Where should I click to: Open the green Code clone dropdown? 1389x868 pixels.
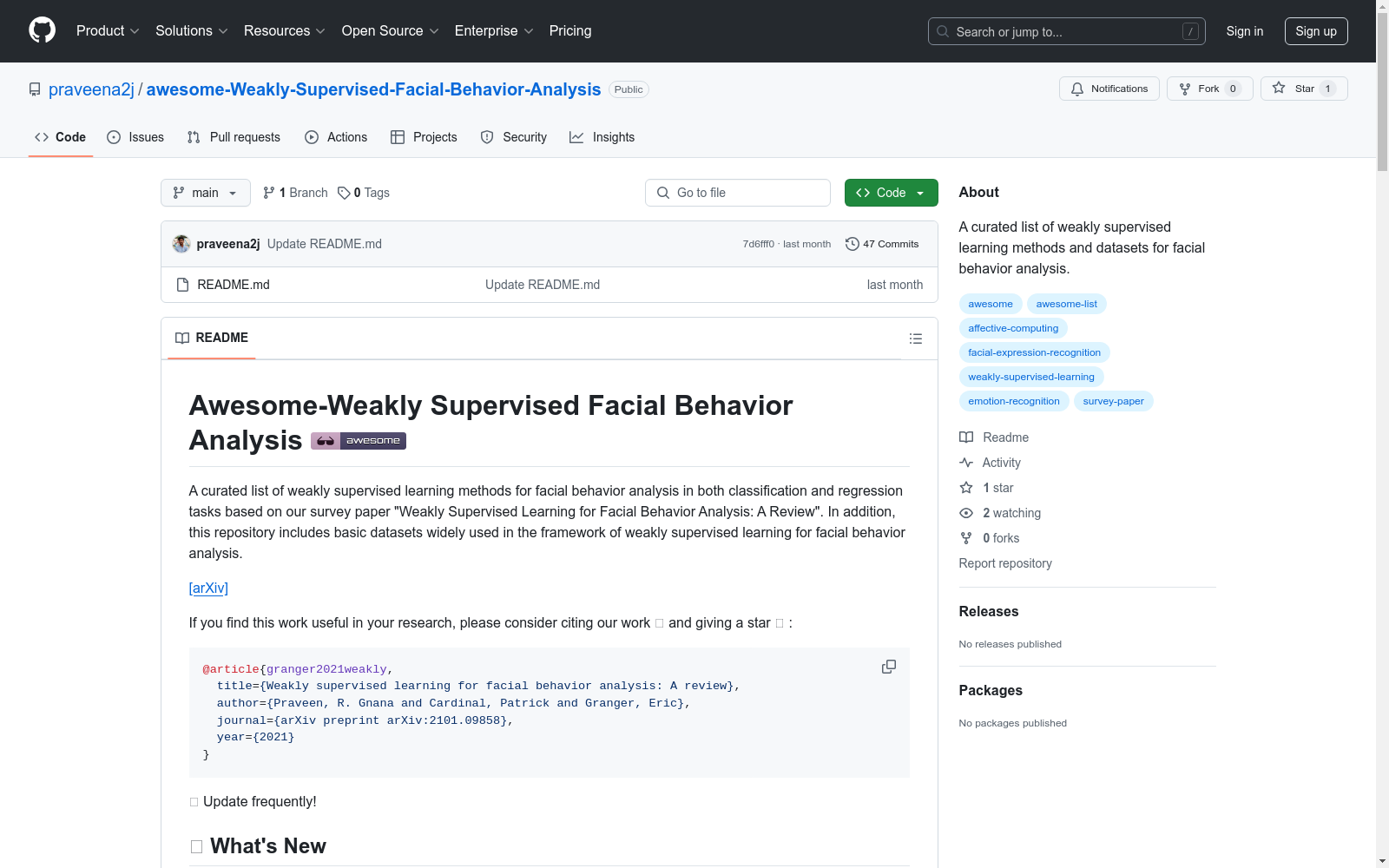(x=891, y=193)
